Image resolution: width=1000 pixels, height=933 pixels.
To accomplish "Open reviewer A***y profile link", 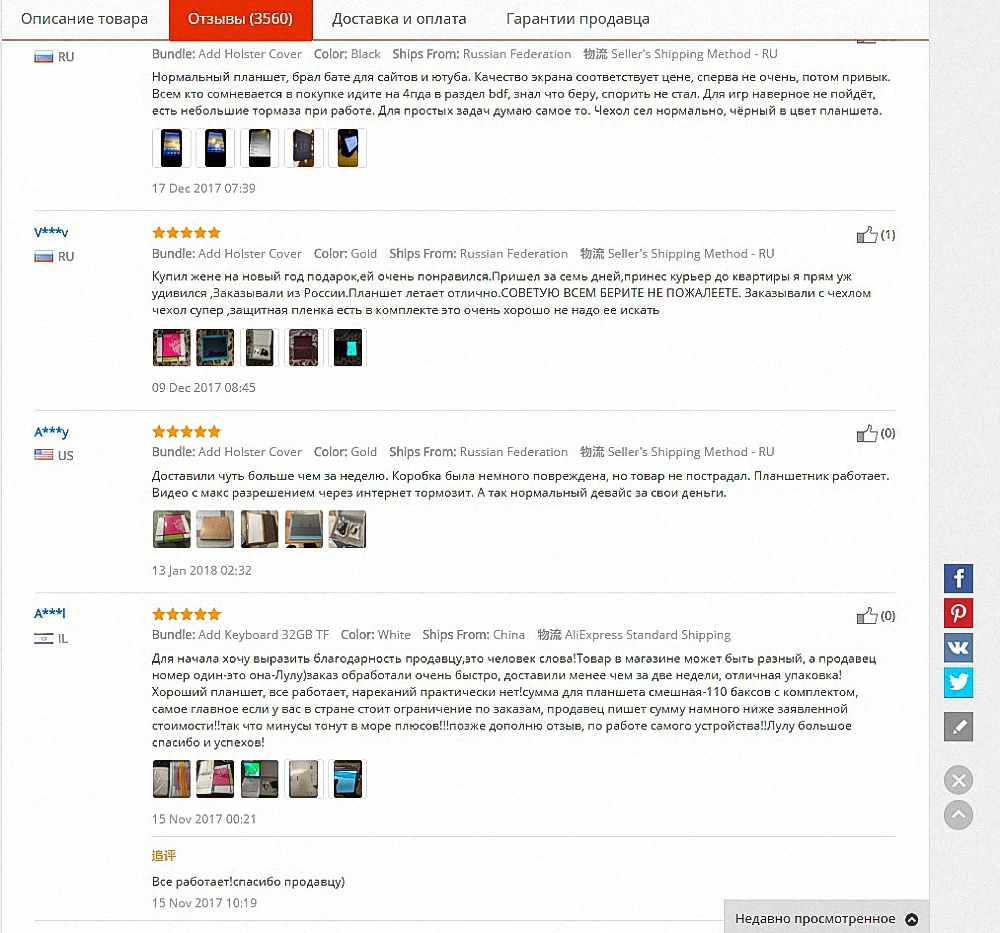I will [x=51, y=432].
